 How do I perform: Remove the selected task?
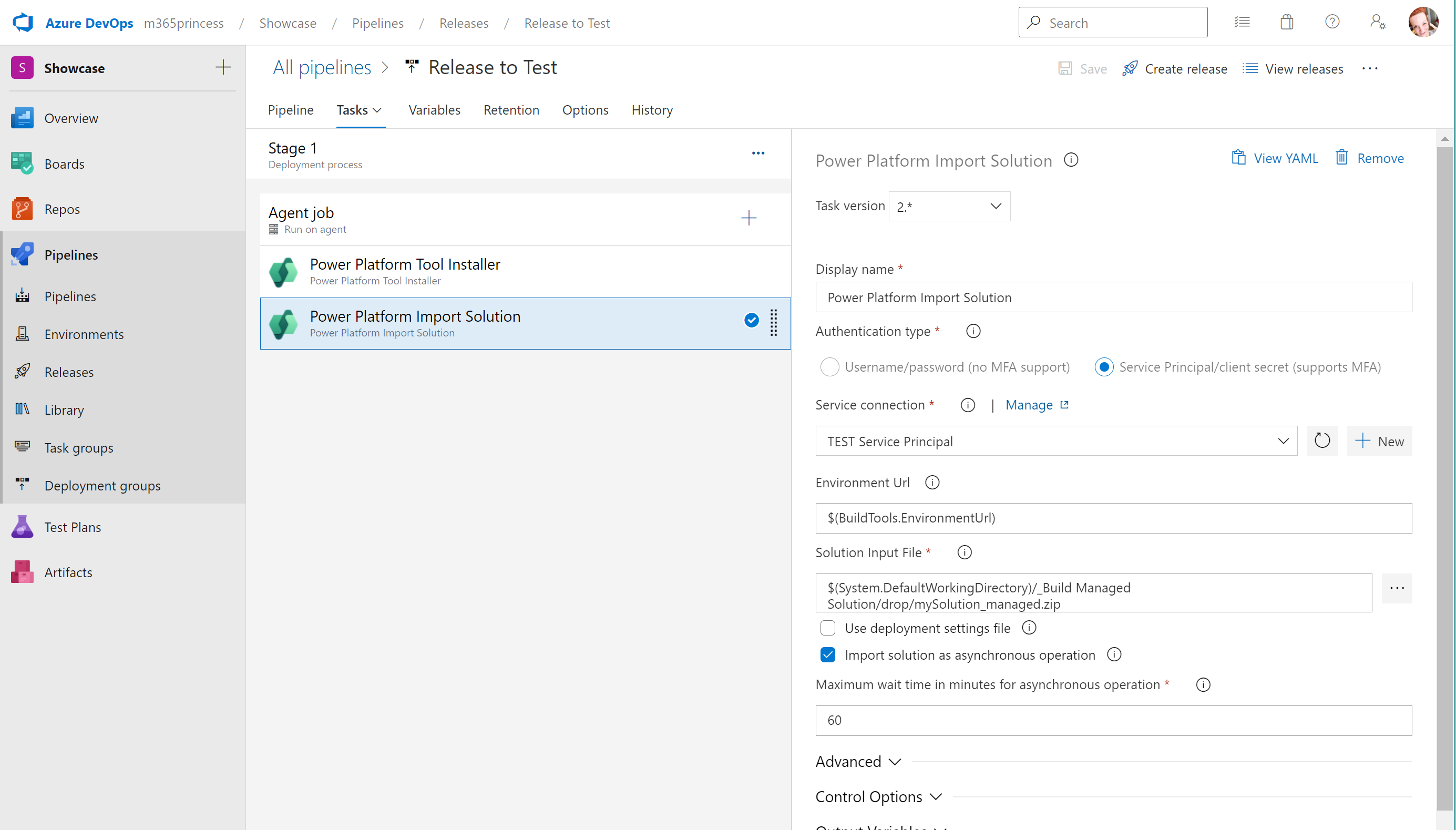tap(1369, 158)
